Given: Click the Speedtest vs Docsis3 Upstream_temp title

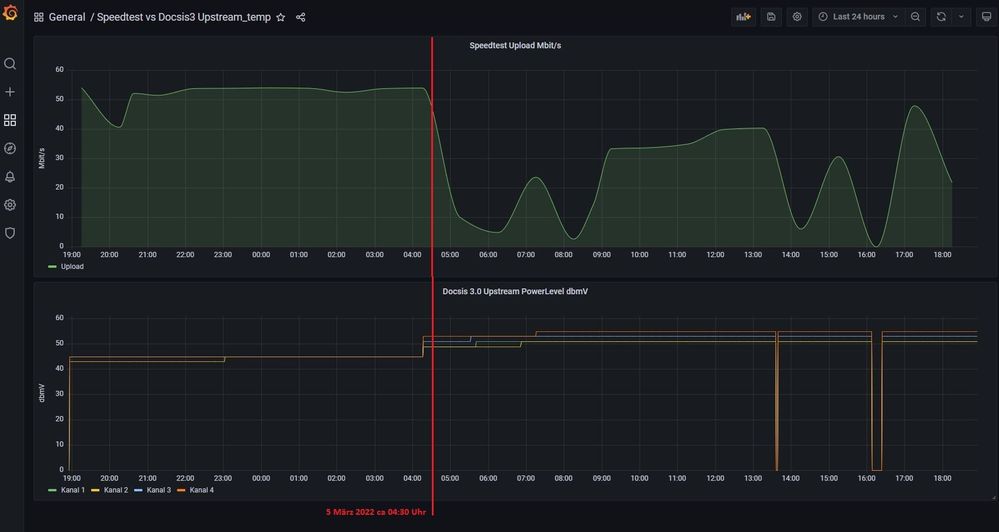Looking at the screenshot, I should point(183,17).
